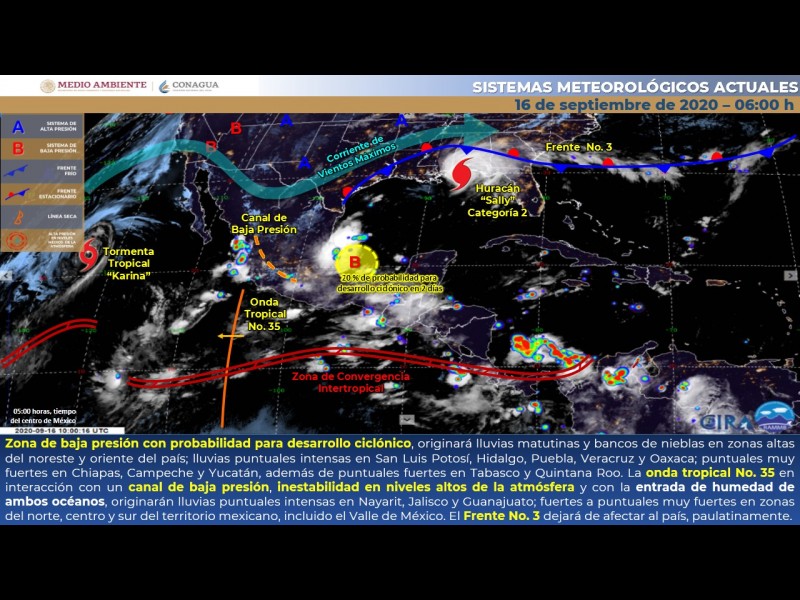Viewport: 800px width, 600px height.
Task: Click the orange circular upper-level high pressure legend icon
Action: (x=17, y=241)
